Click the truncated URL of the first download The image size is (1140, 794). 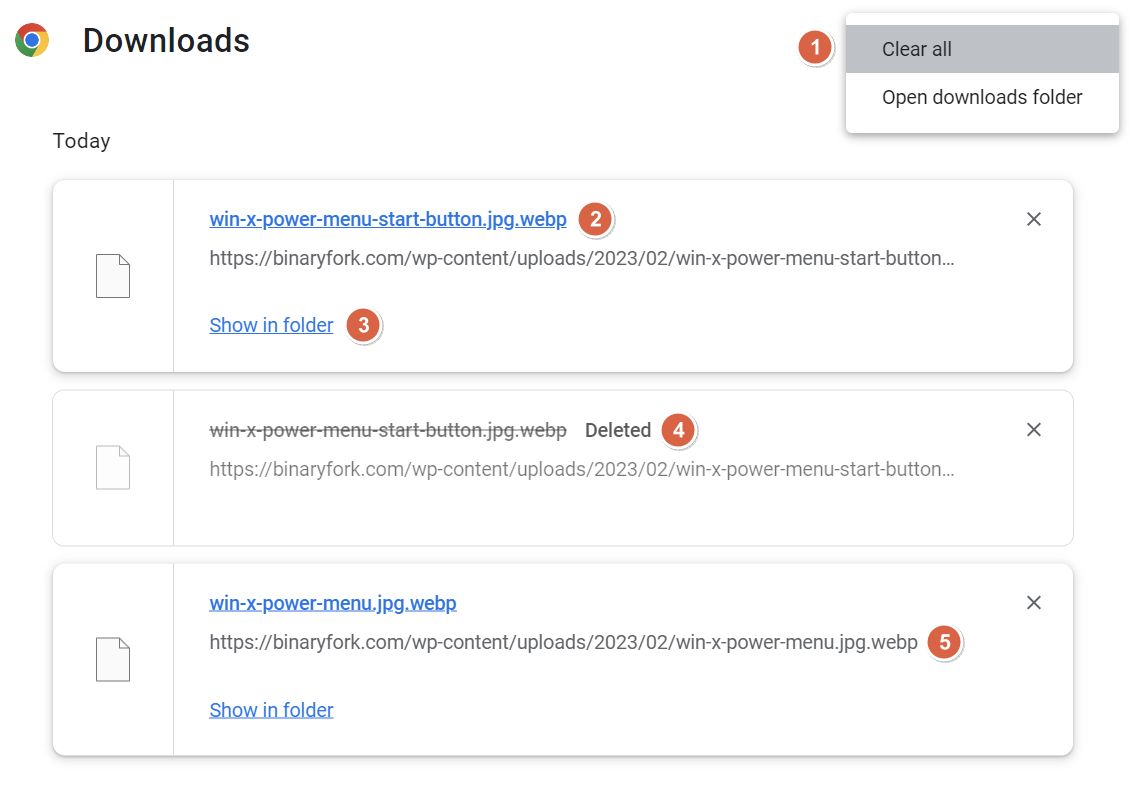click(583, 259)
